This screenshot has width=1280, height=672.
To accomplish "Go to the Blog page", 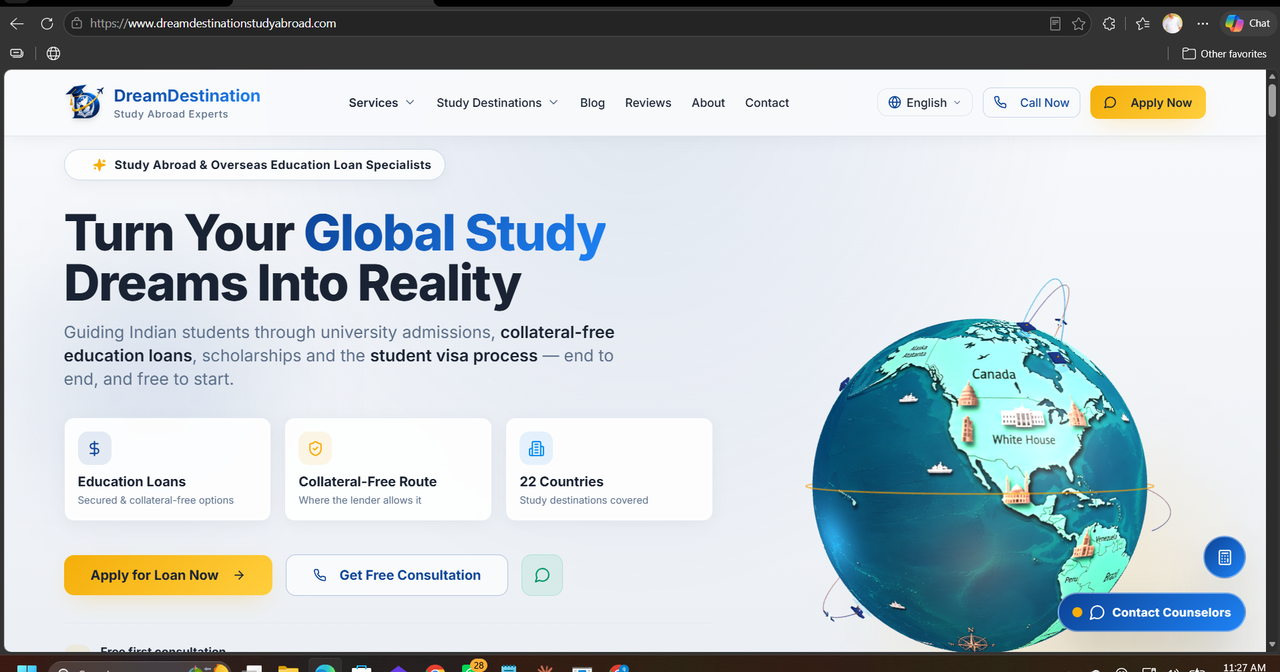I will (592, 103).
